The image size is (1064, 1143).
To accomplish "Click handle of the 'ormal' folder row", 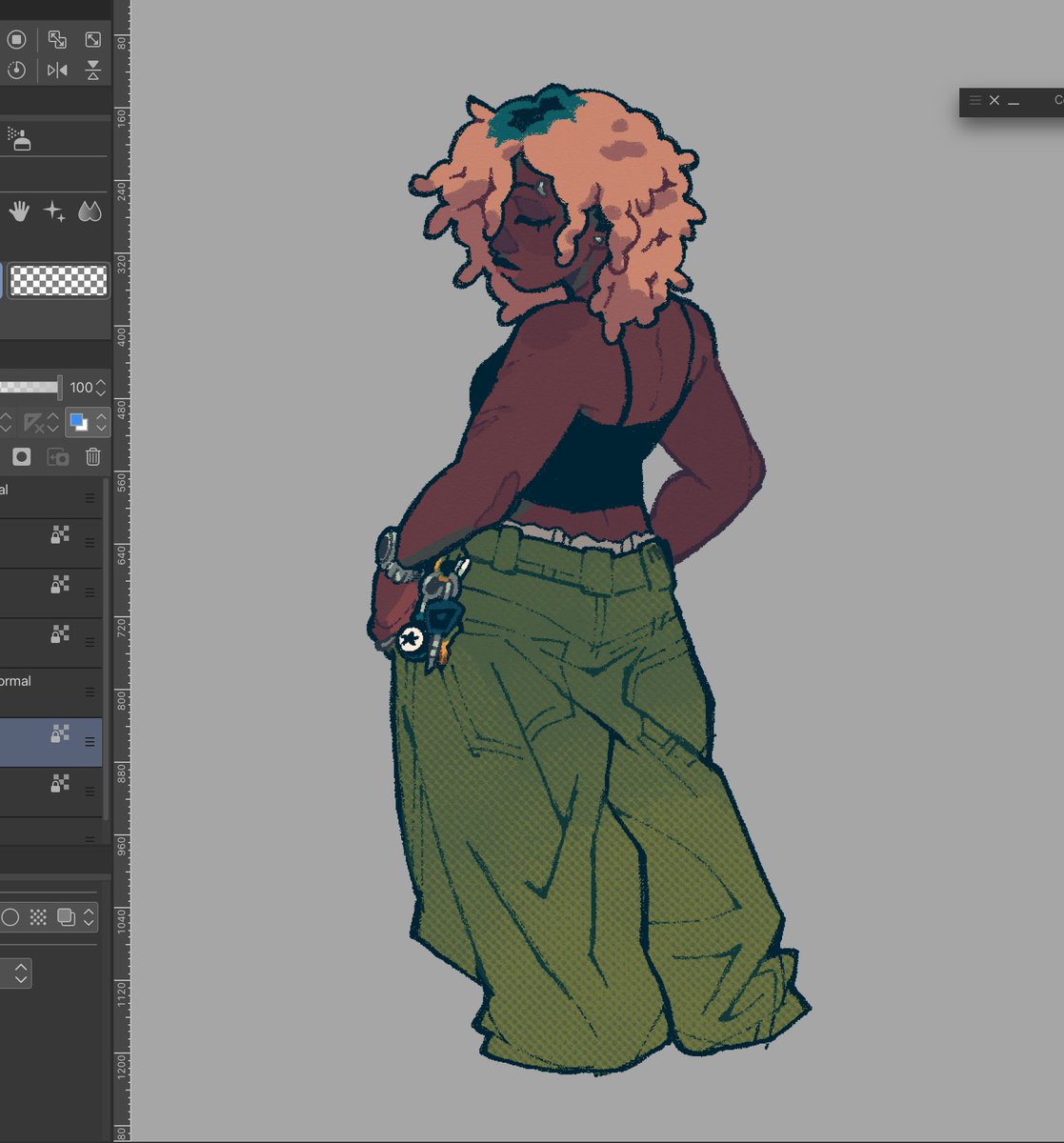I will point(90,692).
